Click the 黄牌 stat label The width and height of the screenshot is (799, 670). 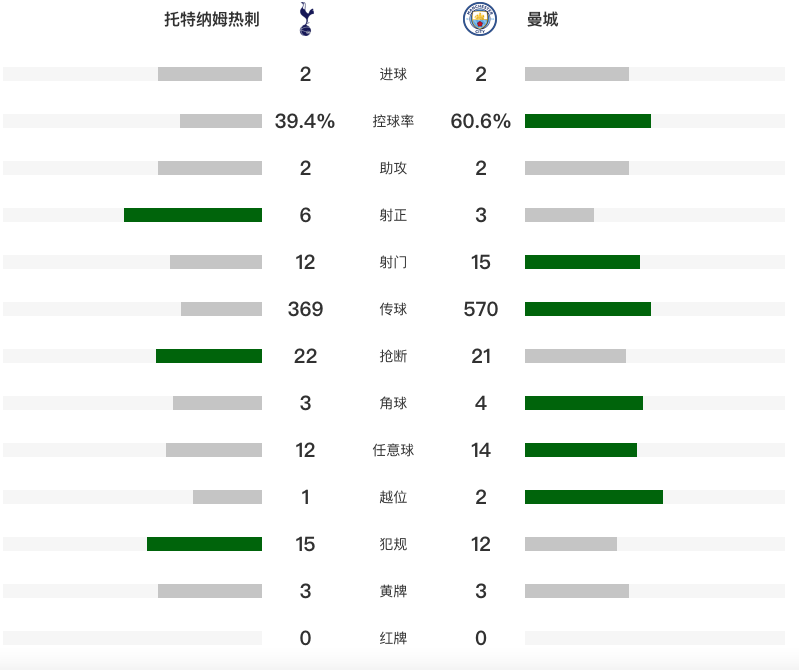pyautogui.click(x=393, y=591)
